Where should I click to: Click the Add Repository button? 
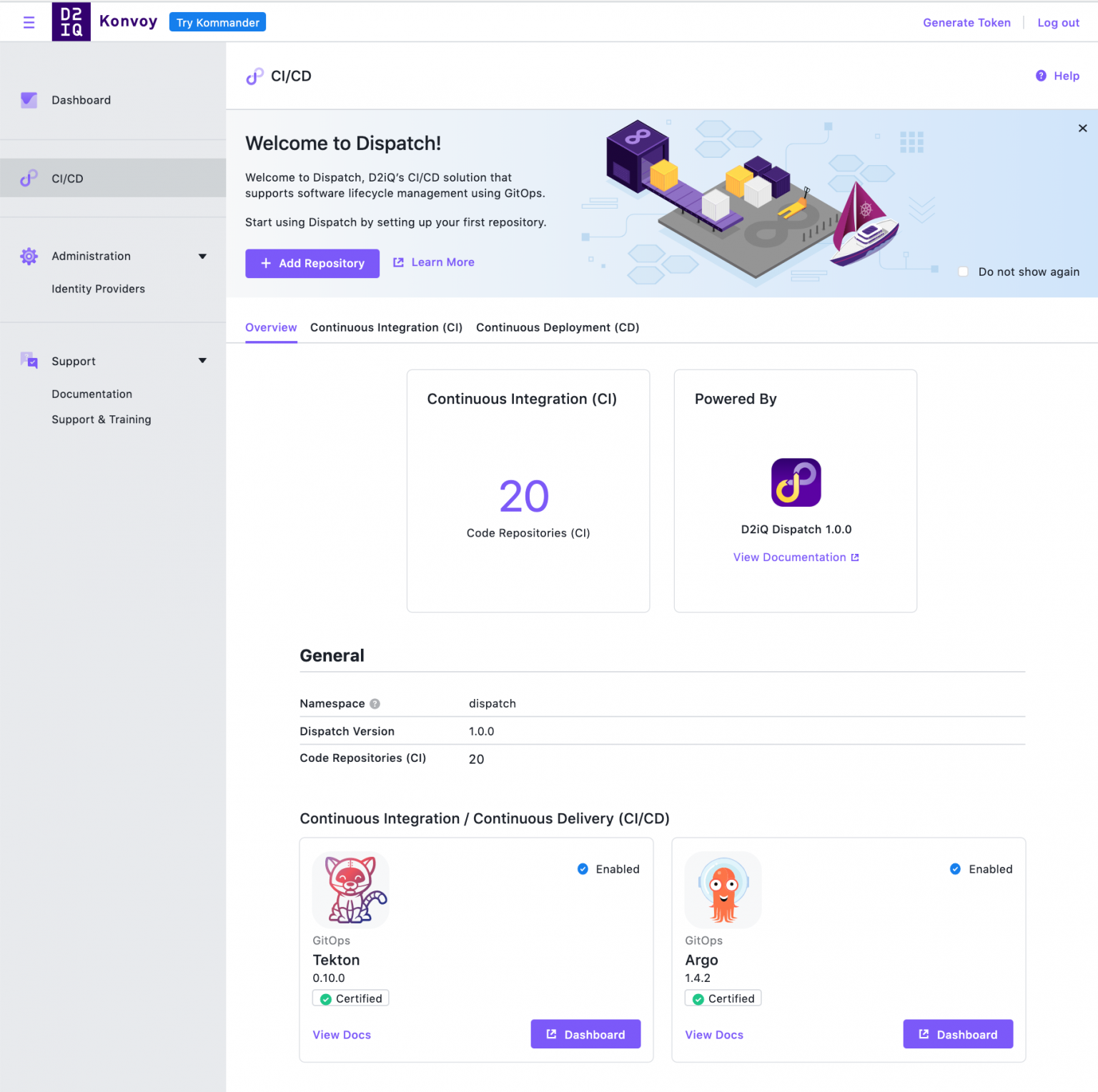pos(312,263)
